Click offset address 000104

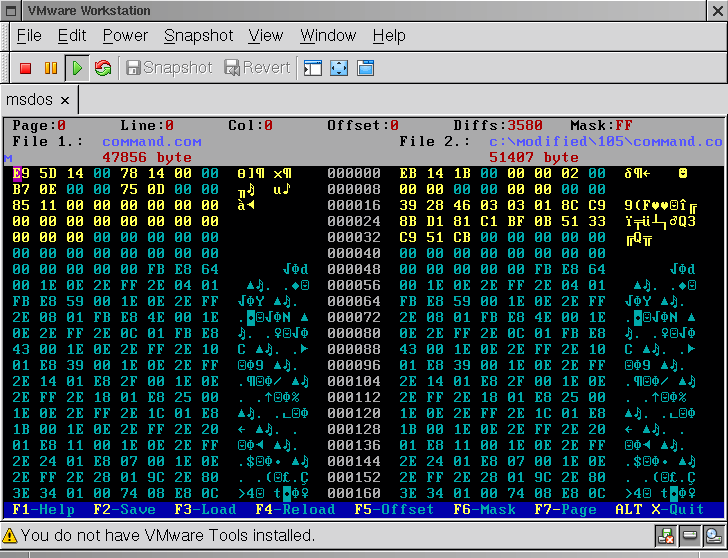[x=354, y=381]
